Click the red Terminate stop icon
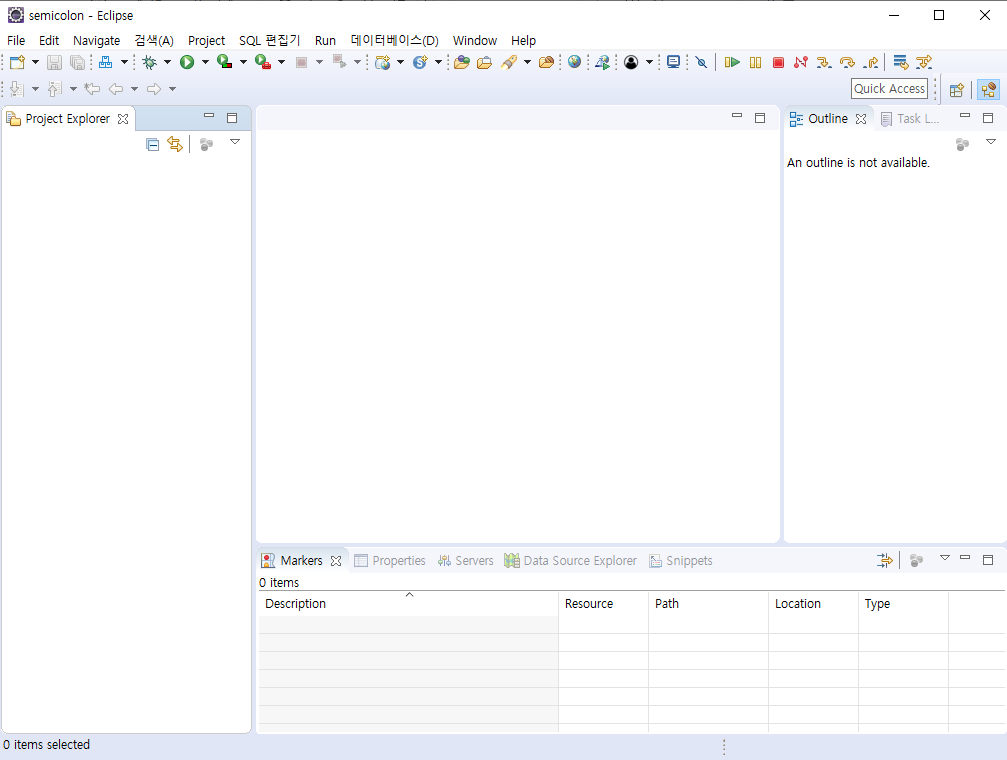This screenshot has width=1007, height=760. (x=778, y=62)
